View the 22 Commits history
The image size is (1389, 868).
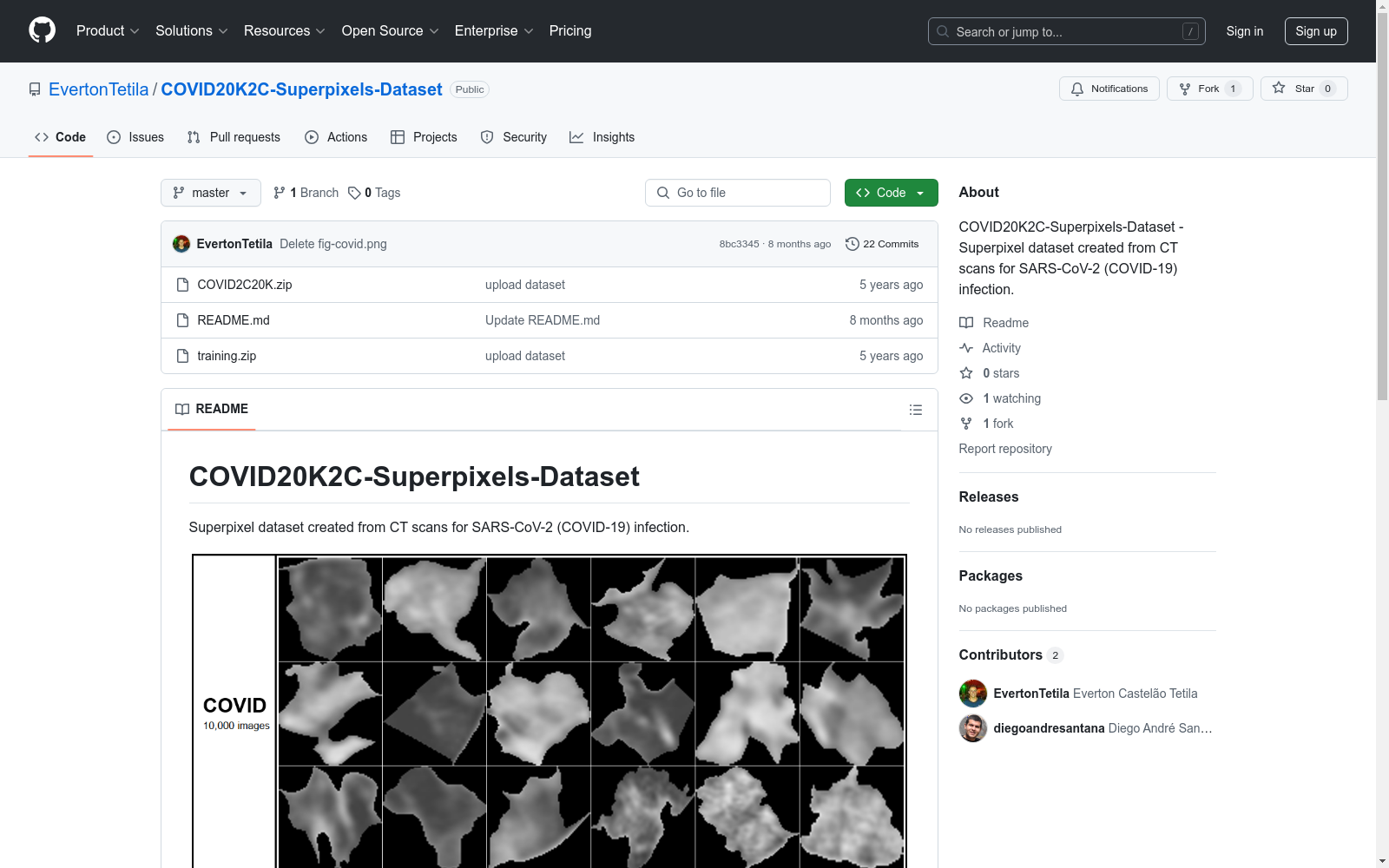pyautogui.click(x=882, y=244)
